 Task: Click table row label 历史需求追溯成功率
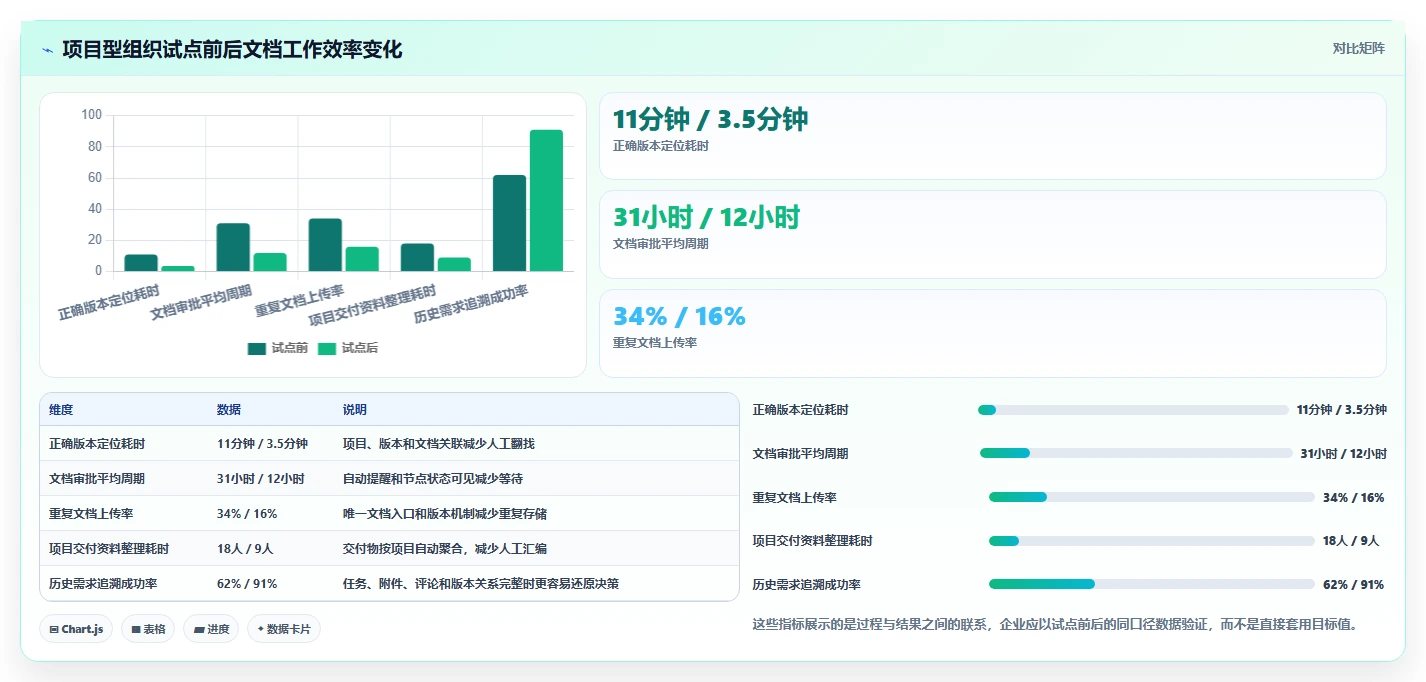pyautogui.click(x=103, y=584)
